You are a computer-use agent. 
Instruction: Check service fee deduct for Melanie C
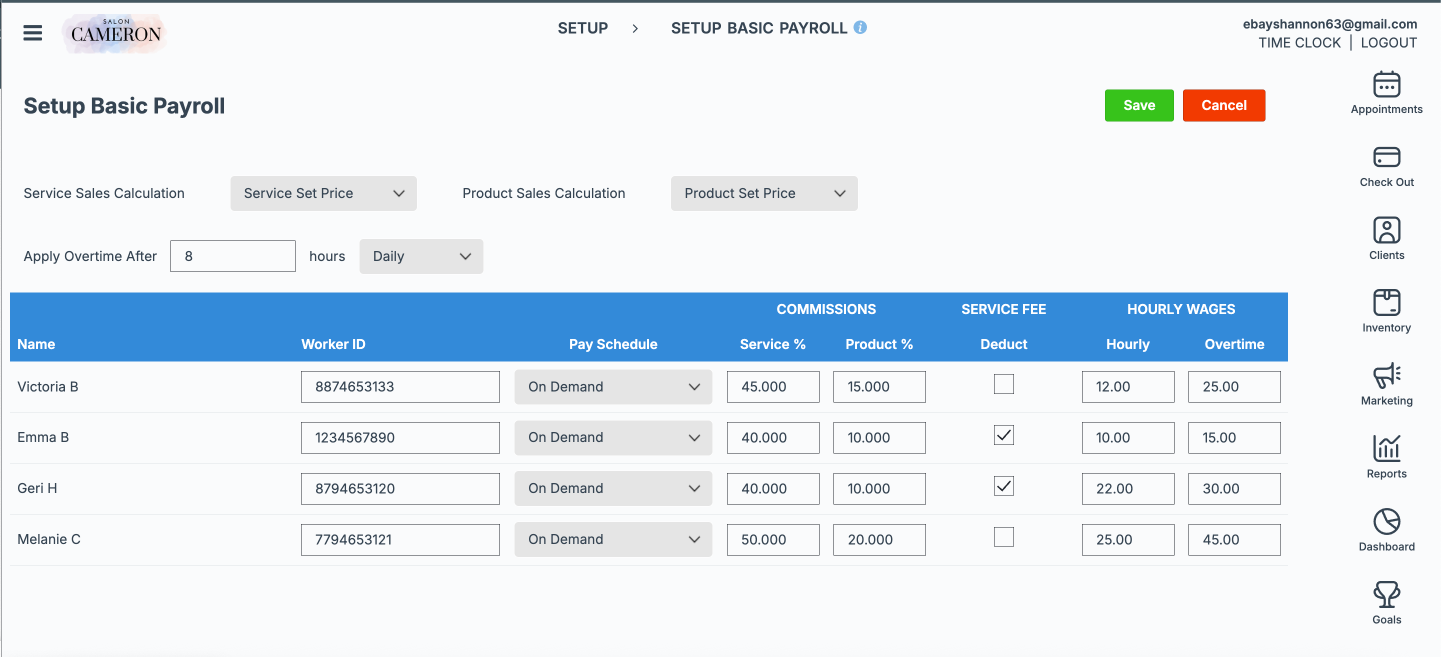point(1003,538)
